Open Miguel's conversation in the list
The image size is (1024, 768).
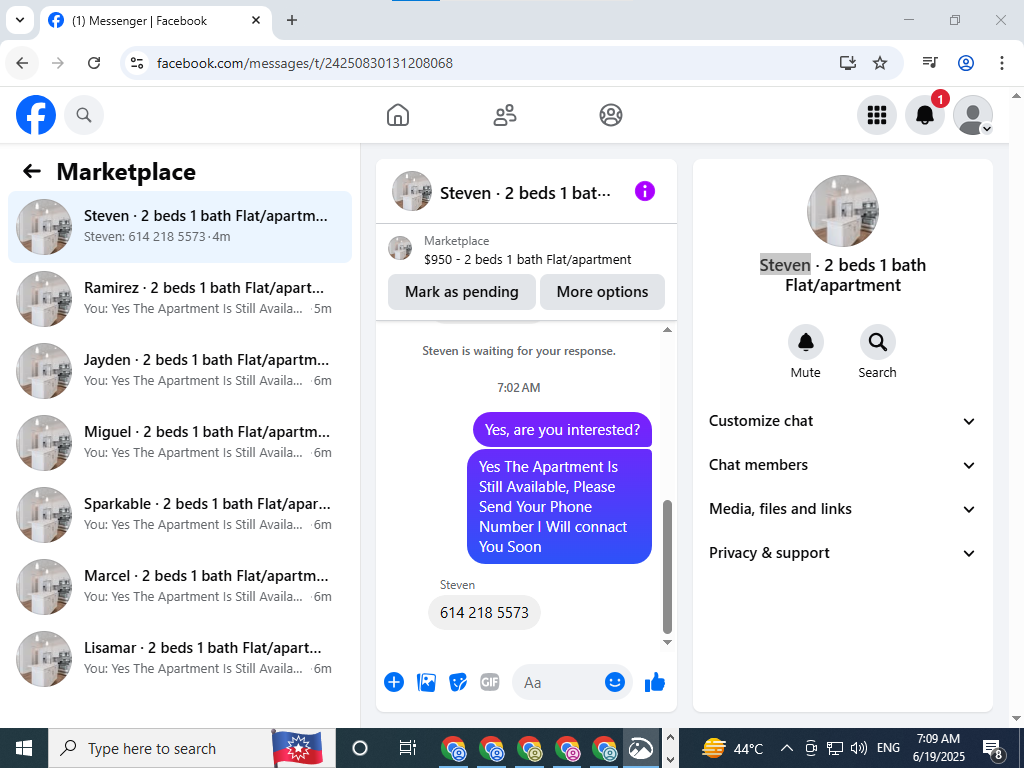tap(180, 442)
